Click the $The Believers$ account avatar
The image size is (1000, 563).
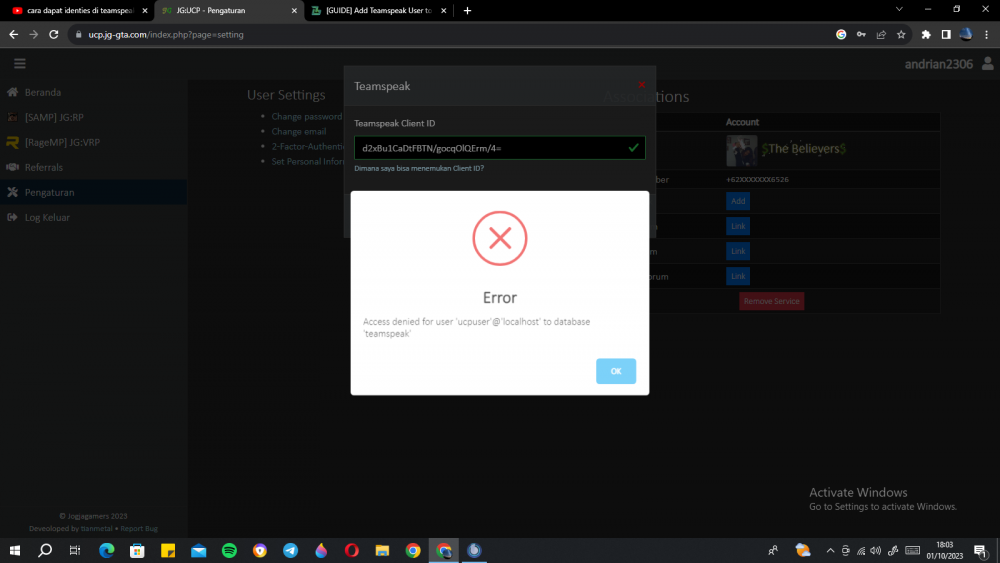pyautogui.click(x=741, y=150)
